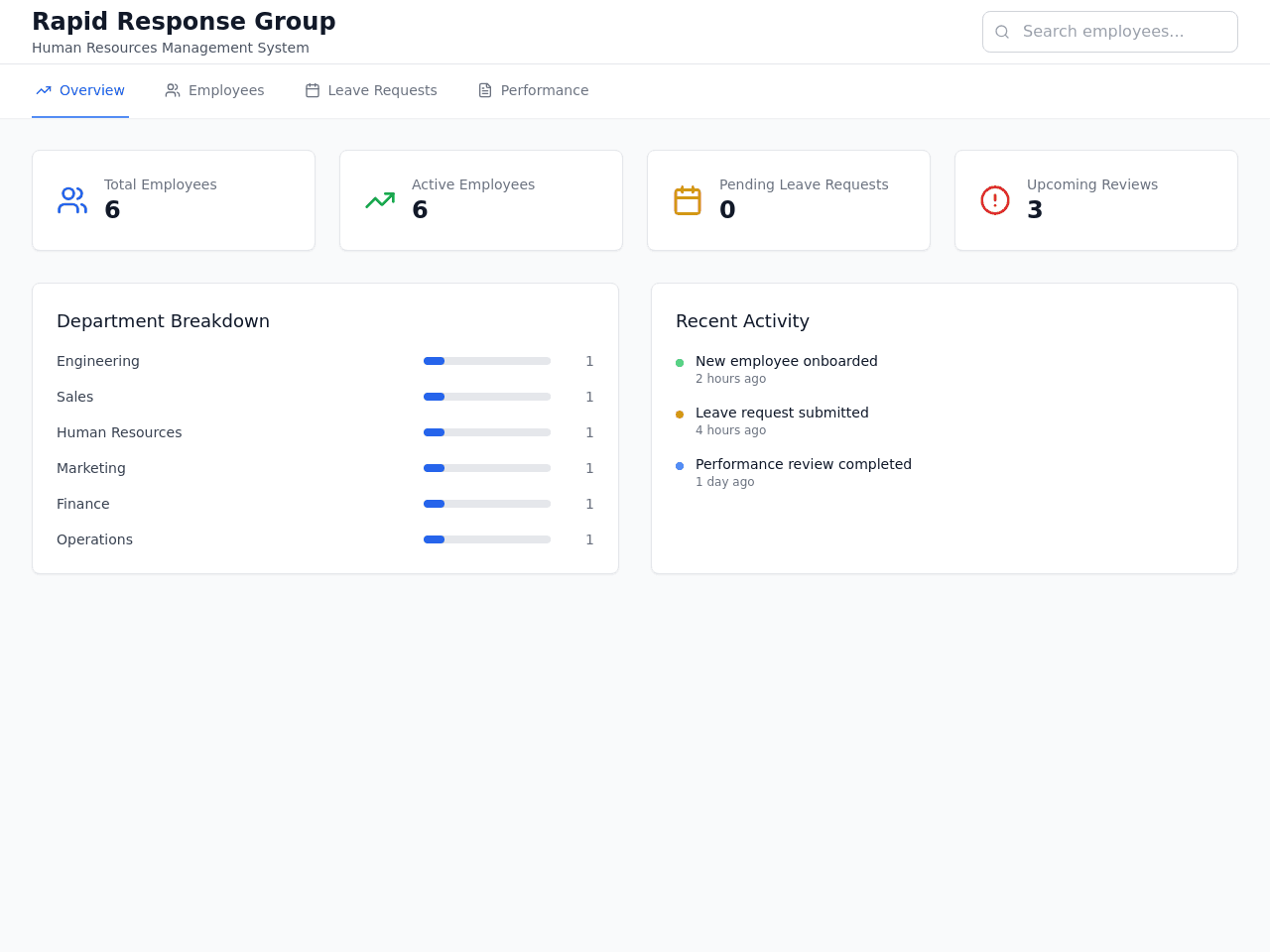Click the Pending Leave Requests count 0
Viewport: 1270px width, 952px height.
click(x=727, y=210)
